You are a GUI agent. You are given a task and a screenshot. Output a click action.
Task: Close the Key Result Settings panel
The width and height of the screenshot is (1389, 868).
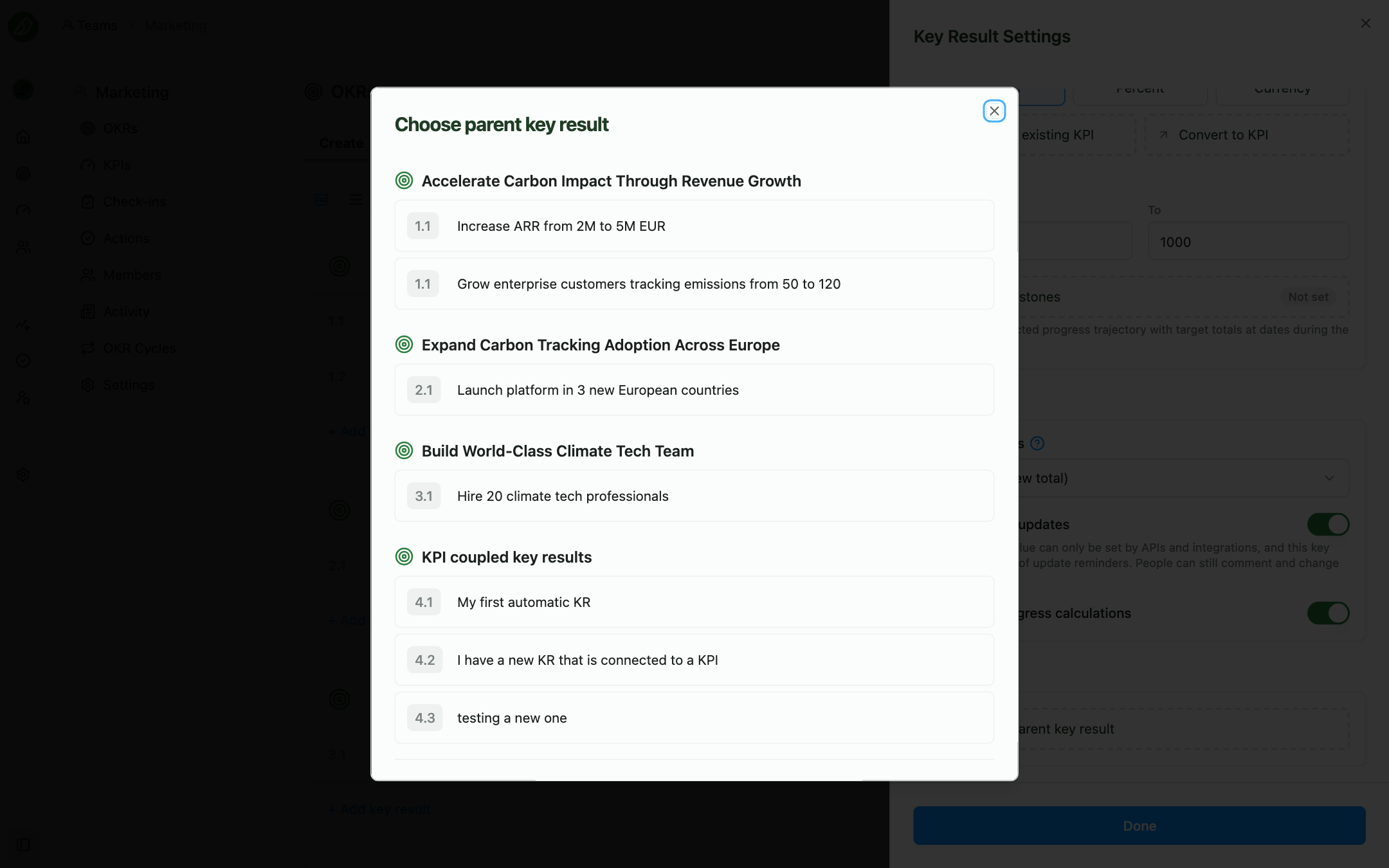click(x=1366, y=23)
